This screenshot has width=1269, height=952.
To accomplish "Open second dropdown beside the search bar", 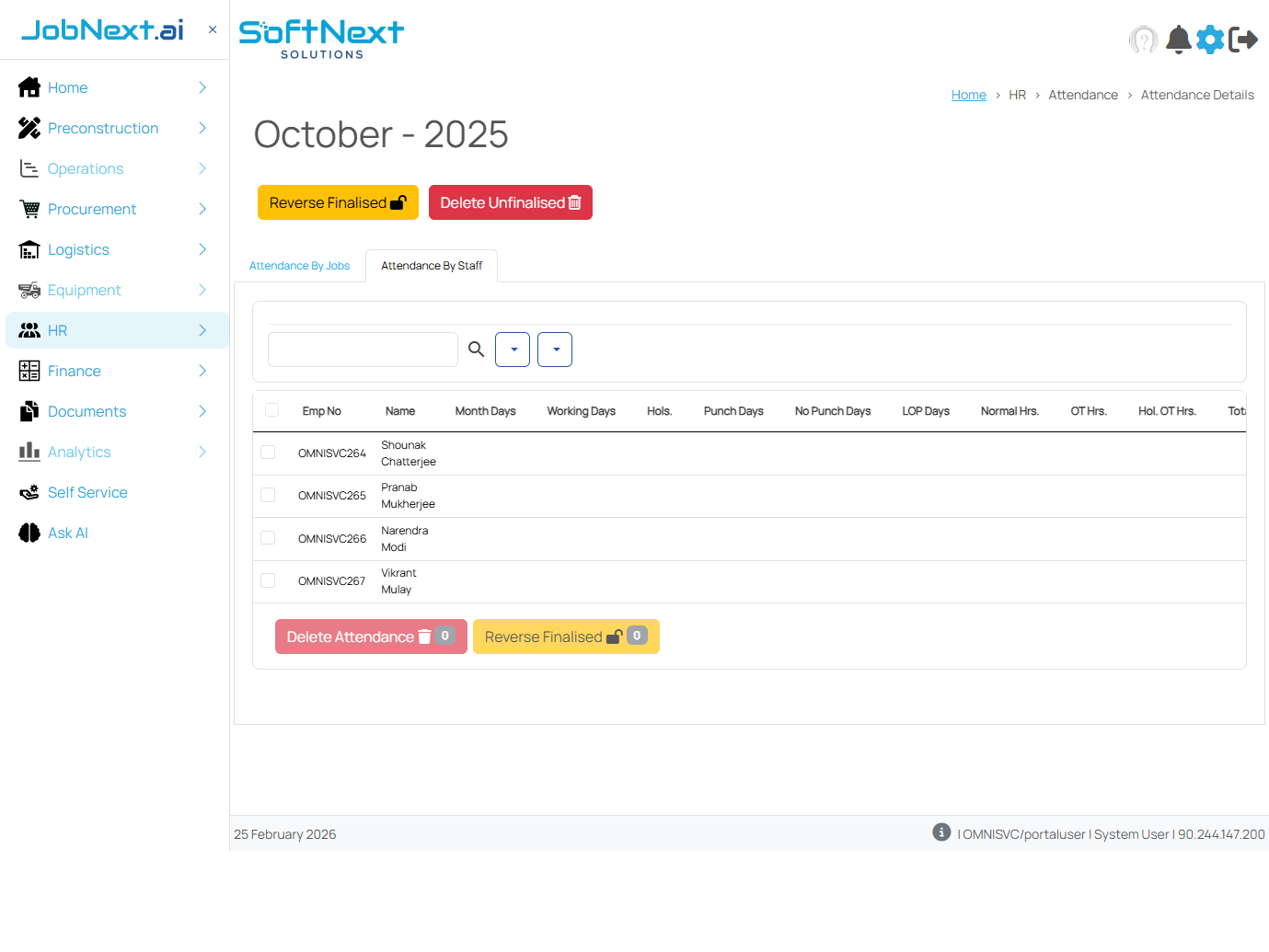I will pos(555,350).
